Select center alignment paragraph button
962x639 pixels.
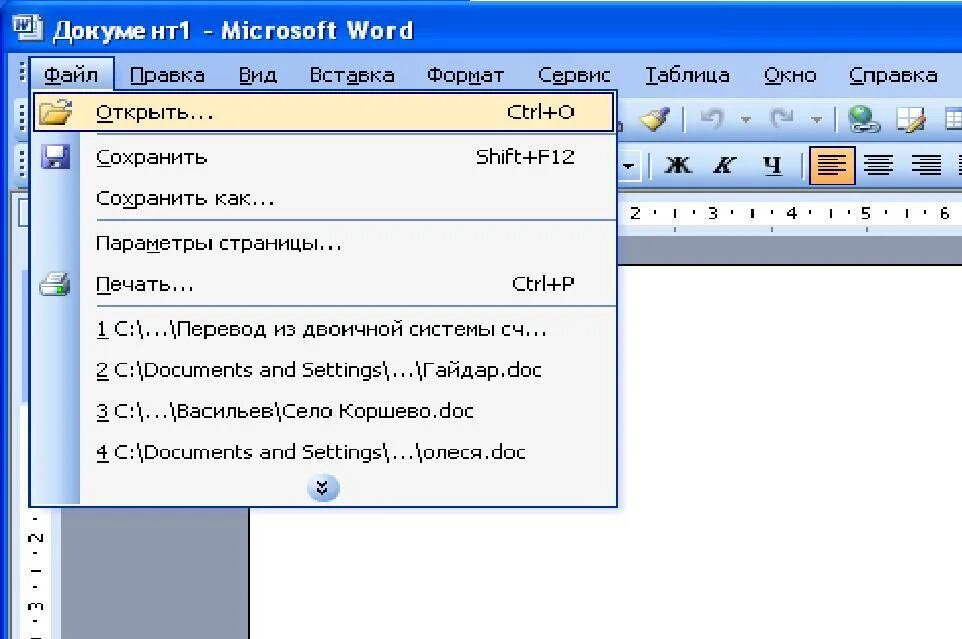(878, 165)
